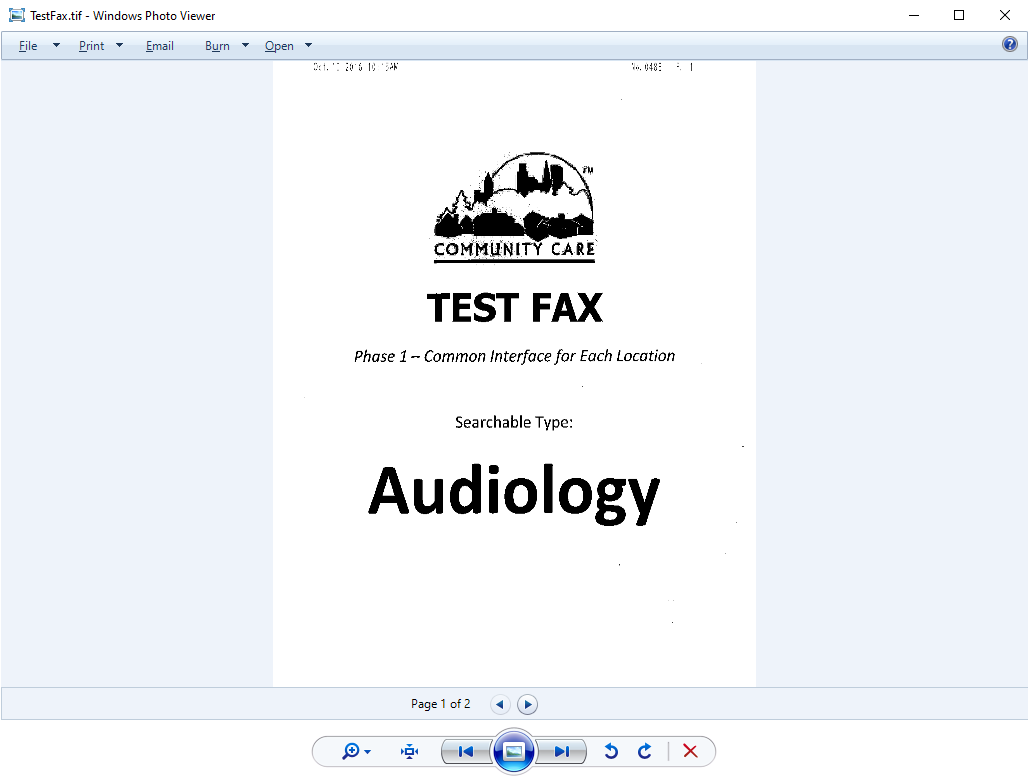Open the Print menu

click(x=91, y=46)
